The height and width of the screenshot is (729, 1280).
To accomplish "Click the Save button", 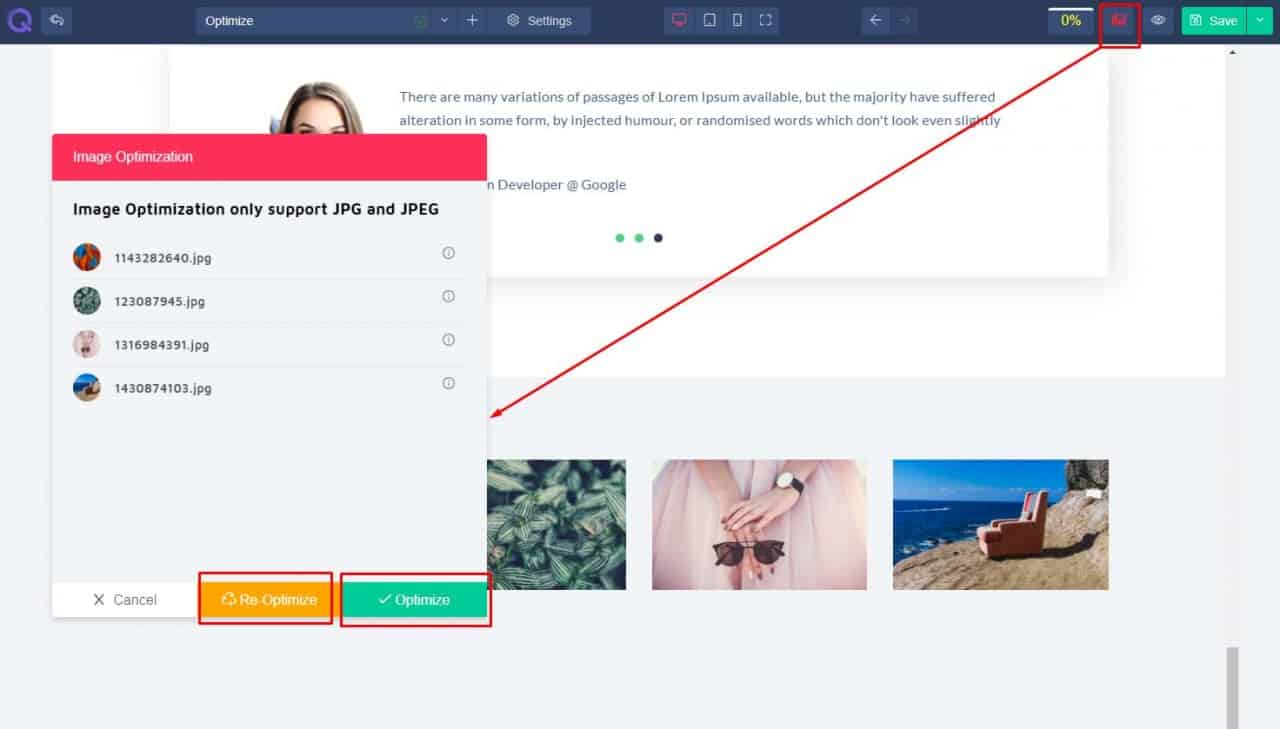I will (x=1213, y=20).
